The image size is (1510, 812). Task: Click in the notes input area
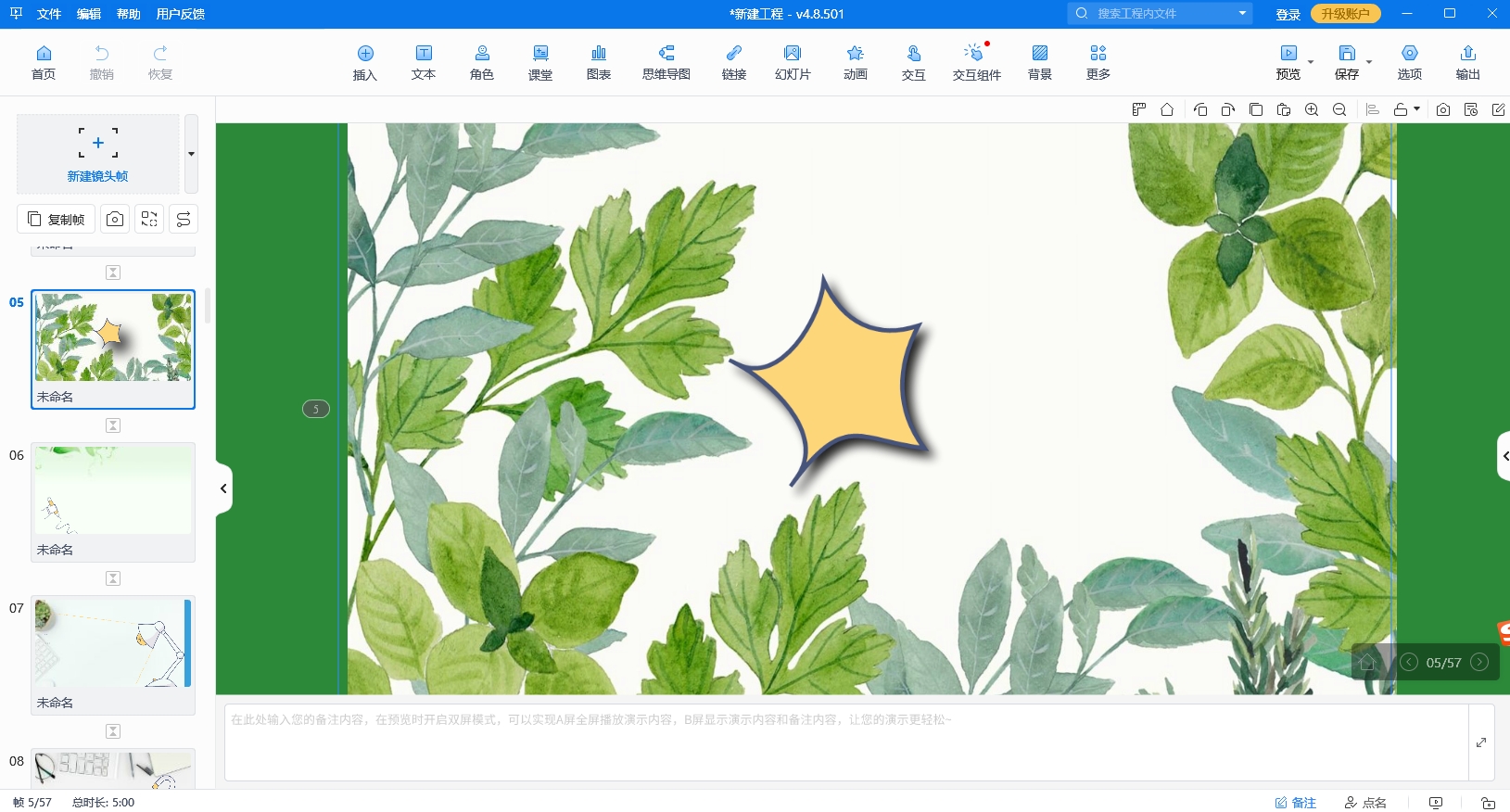pos(846,742)
